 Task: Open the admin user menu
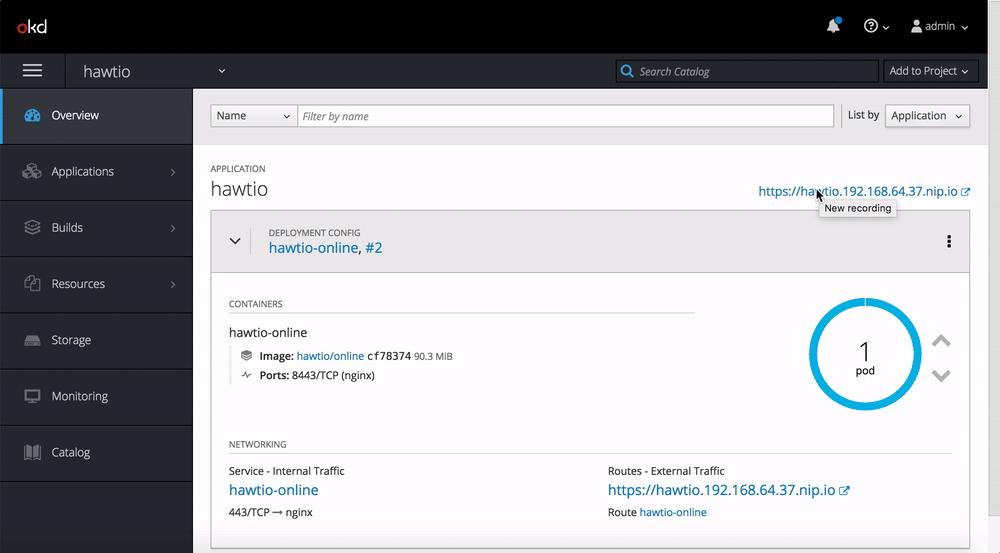939,26
